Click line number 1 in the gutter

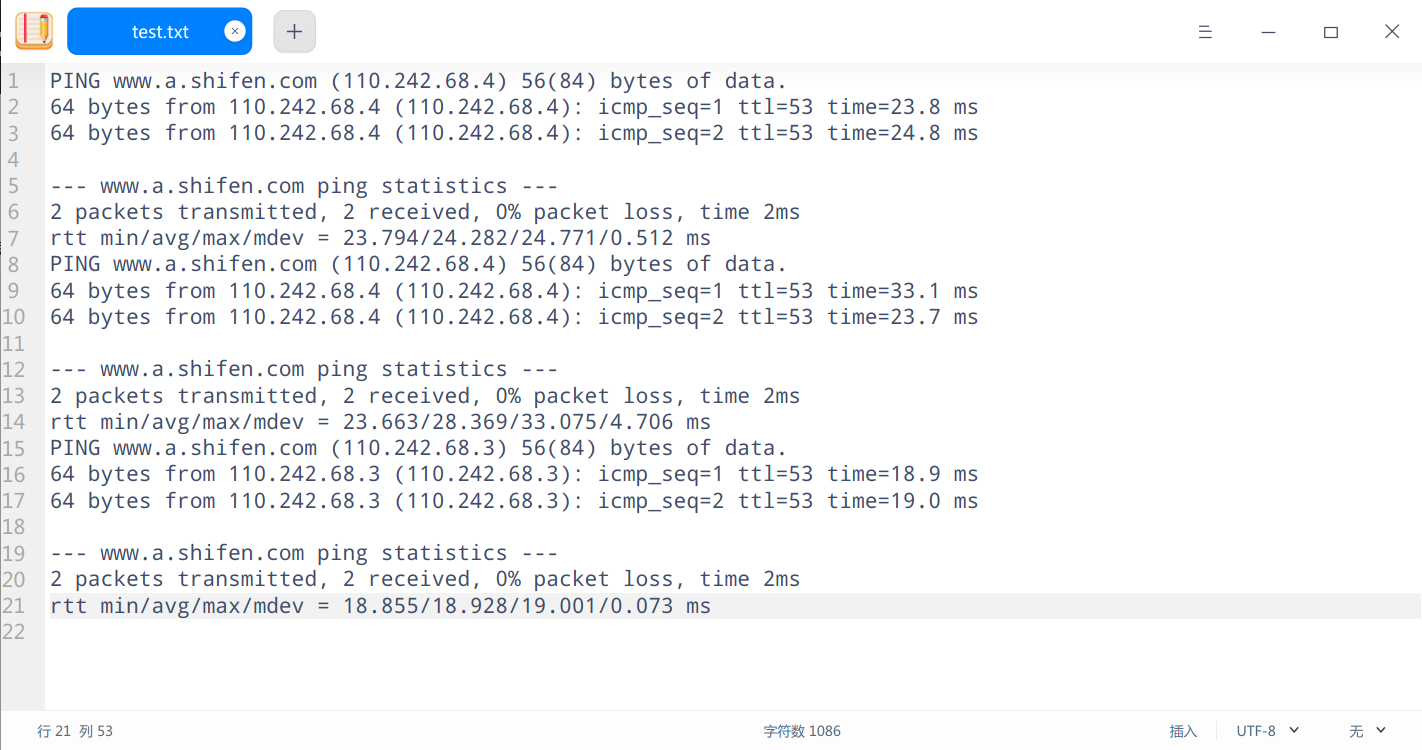pos(14,81)
